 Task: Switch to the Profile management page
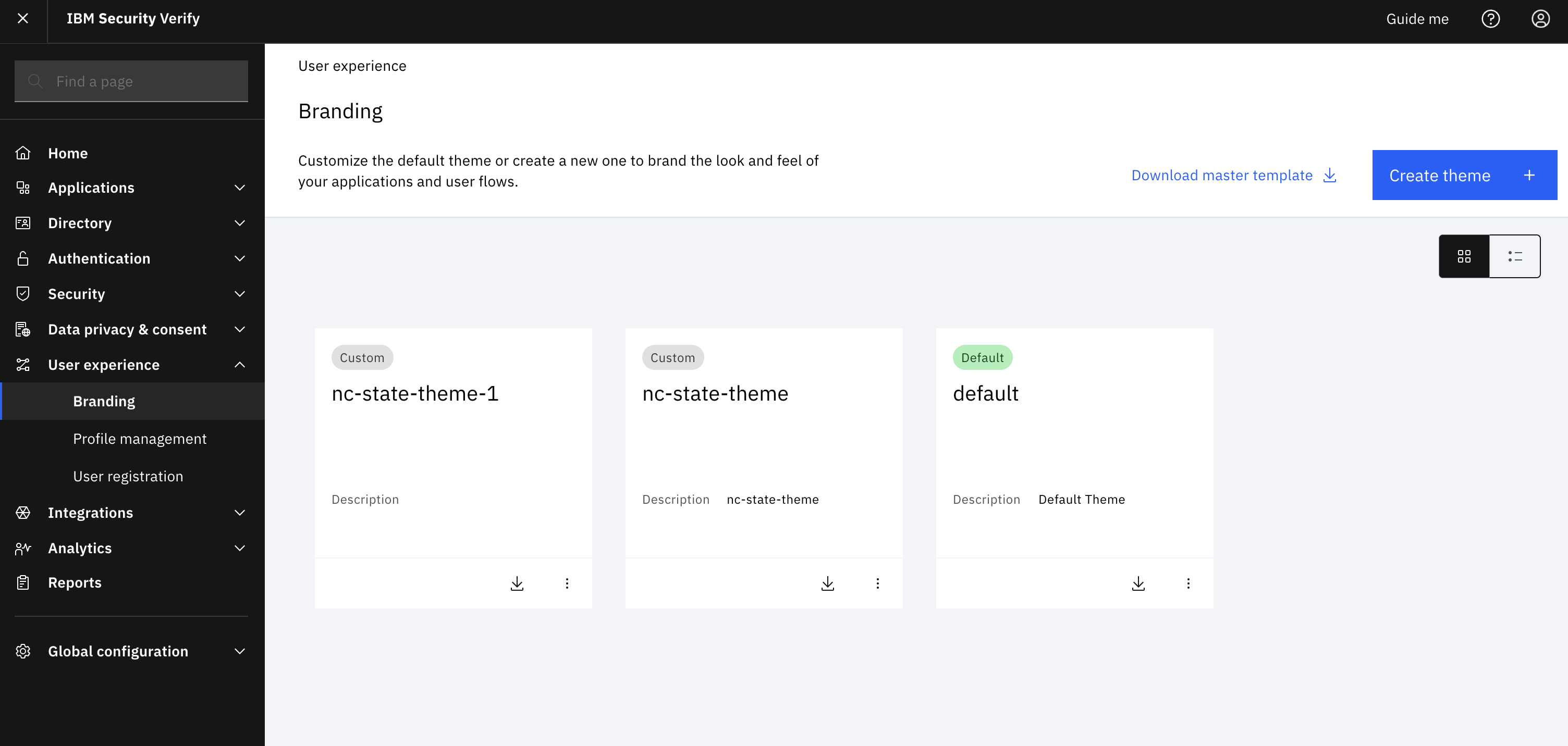click(x=140, y=438)
